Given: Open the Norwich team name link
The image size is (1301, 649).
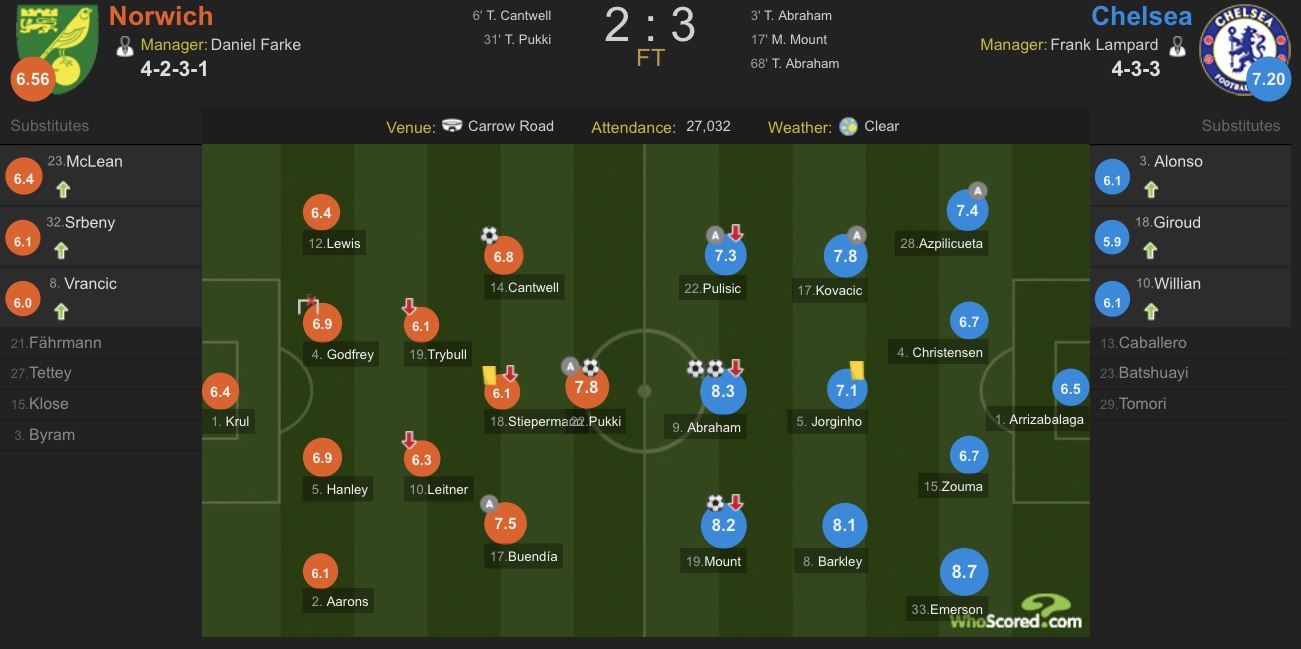Looking at the screenshot, I should (x=161, y=16).
